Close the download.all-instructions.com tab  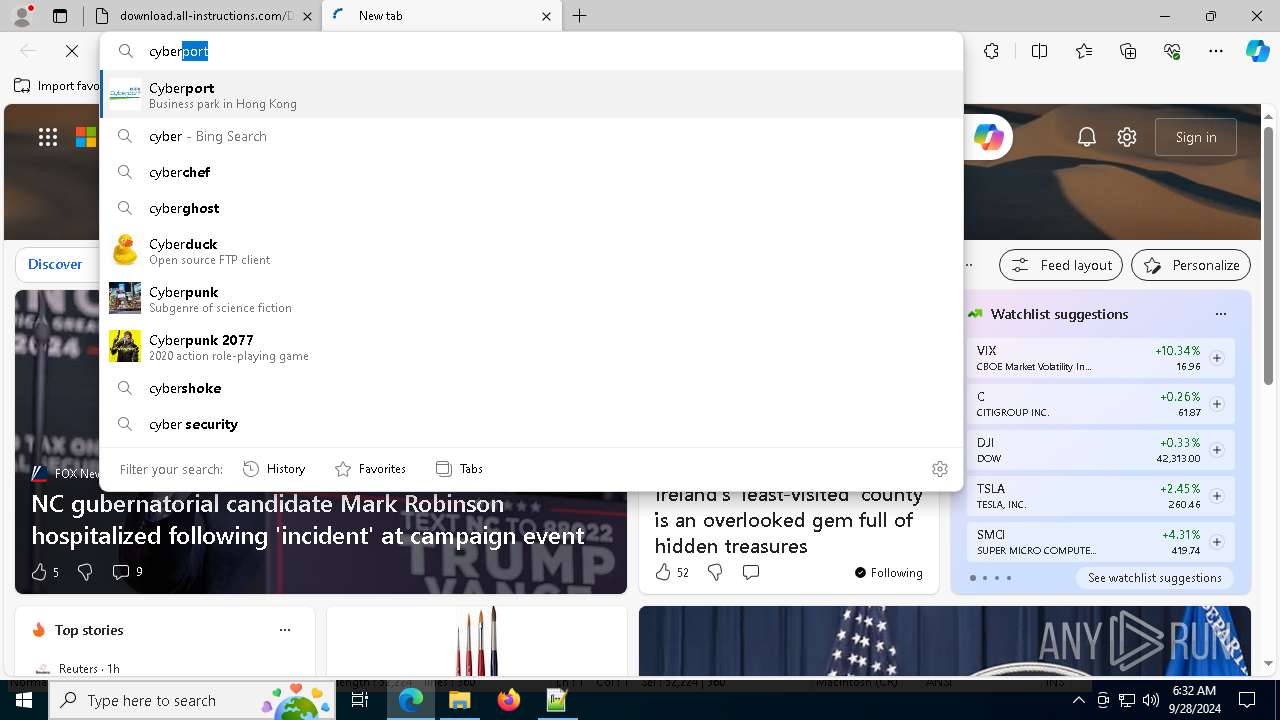[x=307, y=16]
